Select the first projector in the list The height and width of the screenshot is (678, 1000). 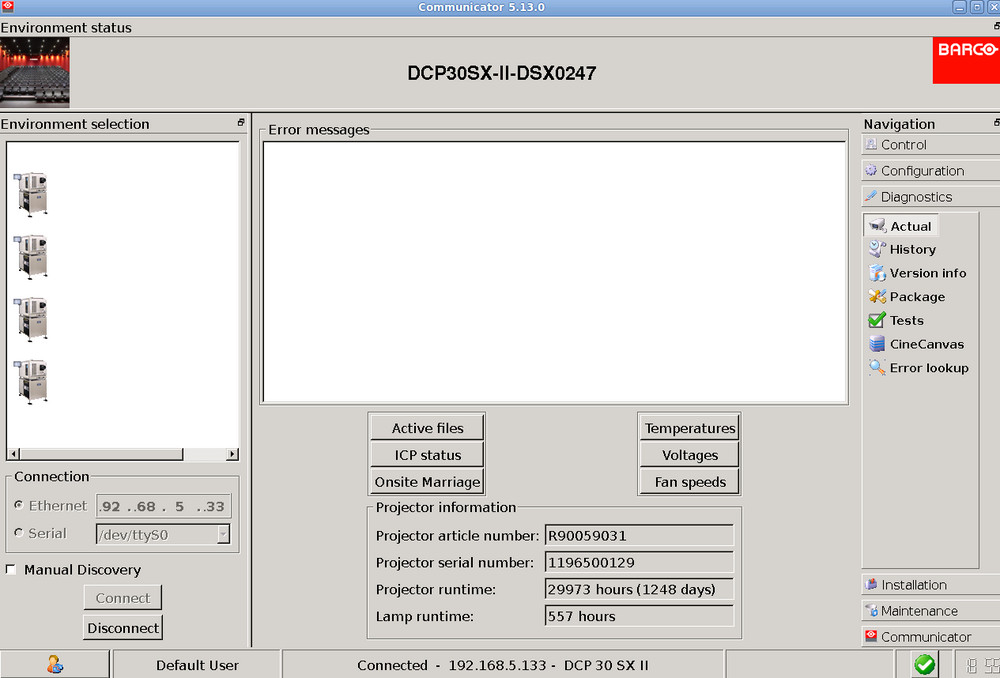coord(31,195)
